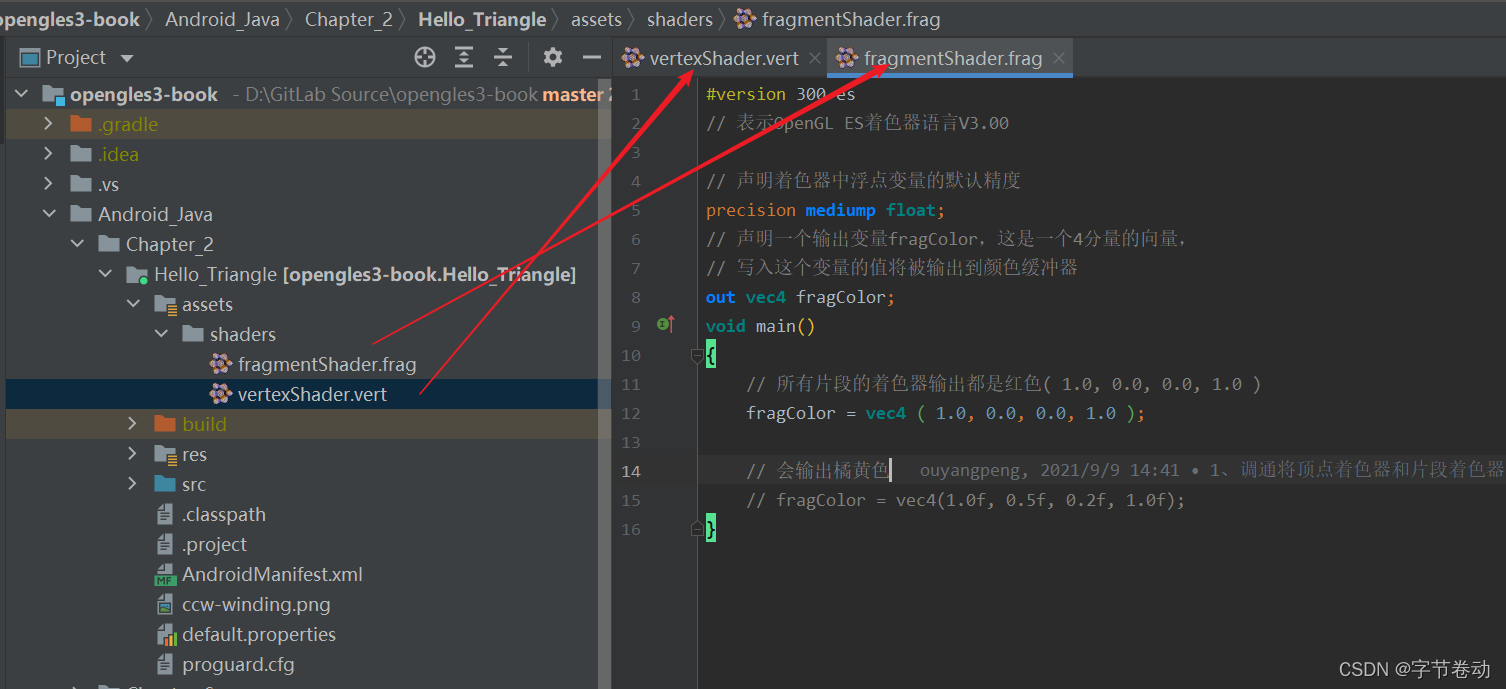Screen dimensions: 1506x689
Task: Collapse the Hello_Triangle module
Action: click(105, 274)
